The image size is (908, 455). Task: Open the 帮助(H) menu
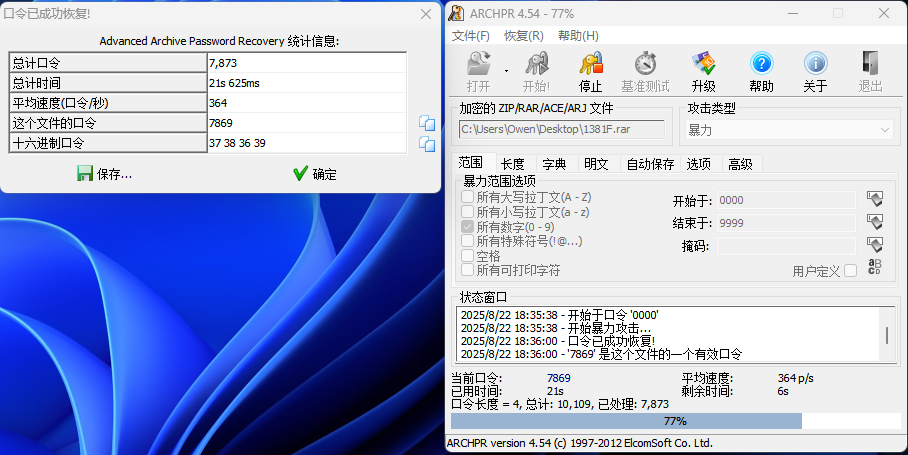click(x=578, y=36)
